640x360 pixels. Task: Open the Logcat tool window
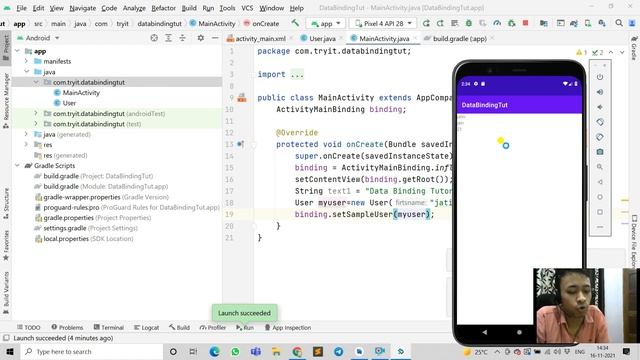(x=147, y=327)
